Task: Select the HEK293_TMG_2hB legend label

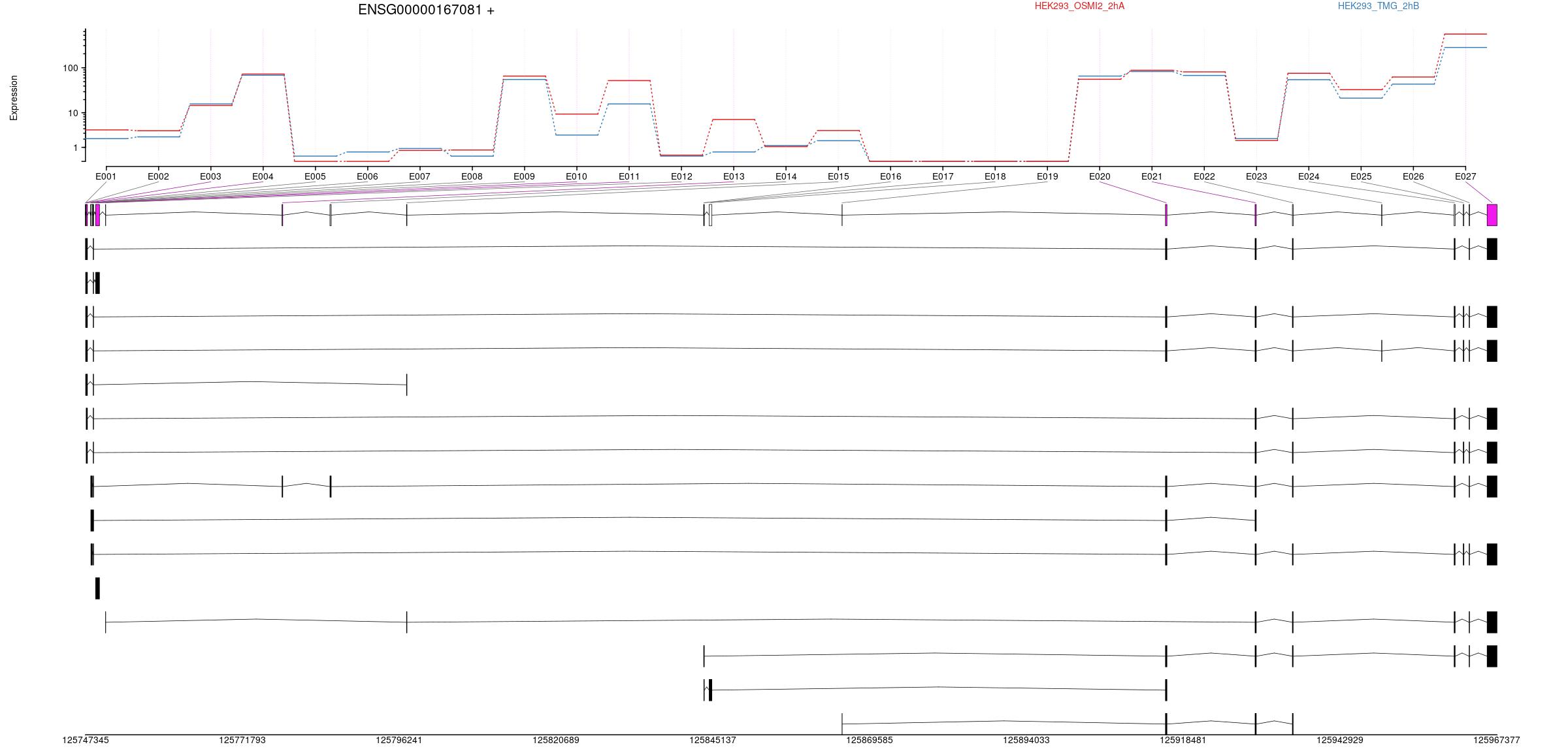Action: tap(1379, 6)
